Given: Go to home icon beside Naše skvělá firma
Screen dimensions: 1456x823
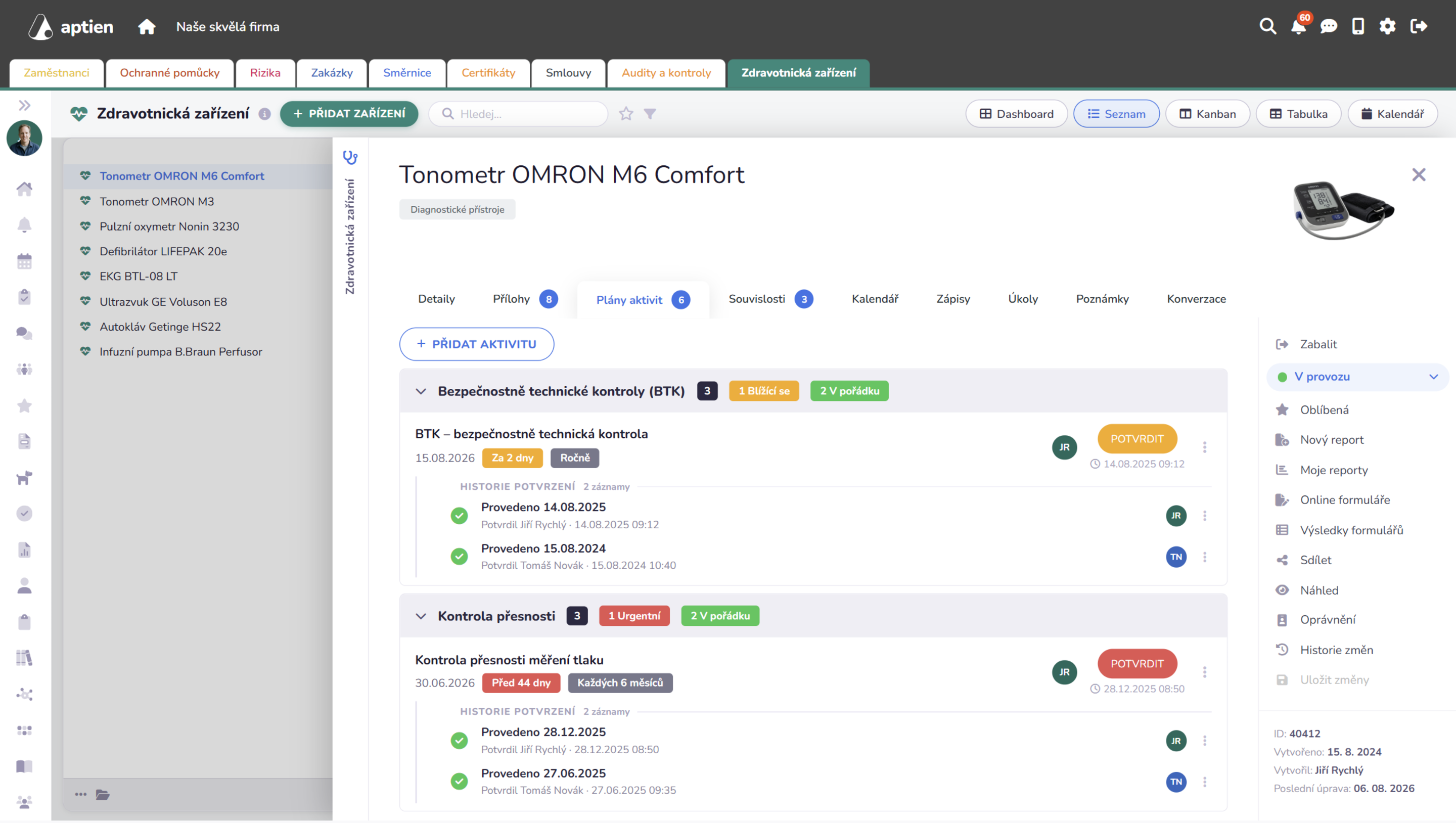Looking at the screenshot, I should 147,27.
